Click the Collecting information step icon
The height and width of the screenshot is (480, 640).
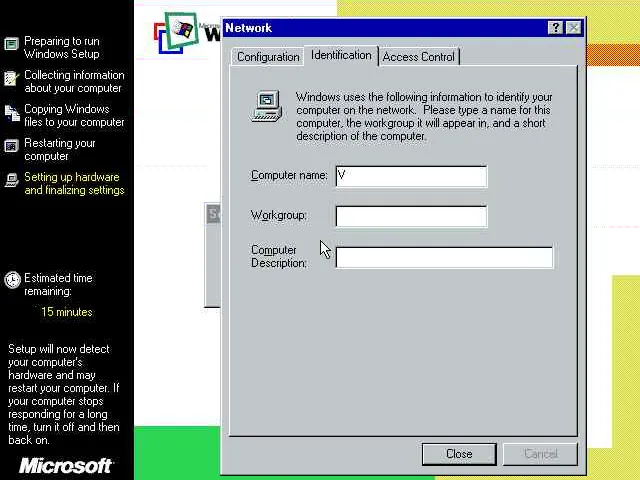click(11, 78)
